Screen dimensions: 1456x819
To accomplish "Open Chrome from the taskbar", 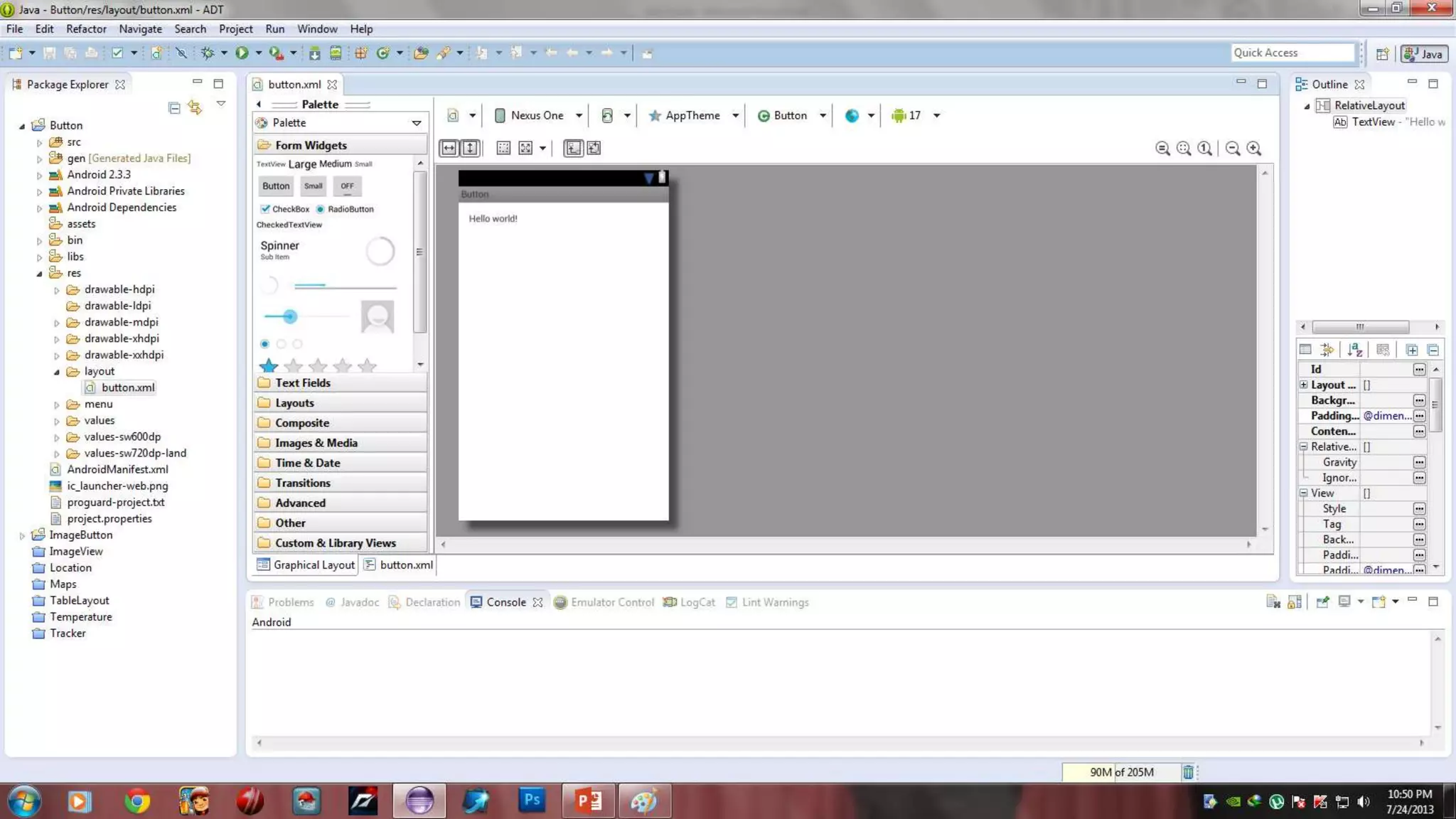I will [136, 801].
